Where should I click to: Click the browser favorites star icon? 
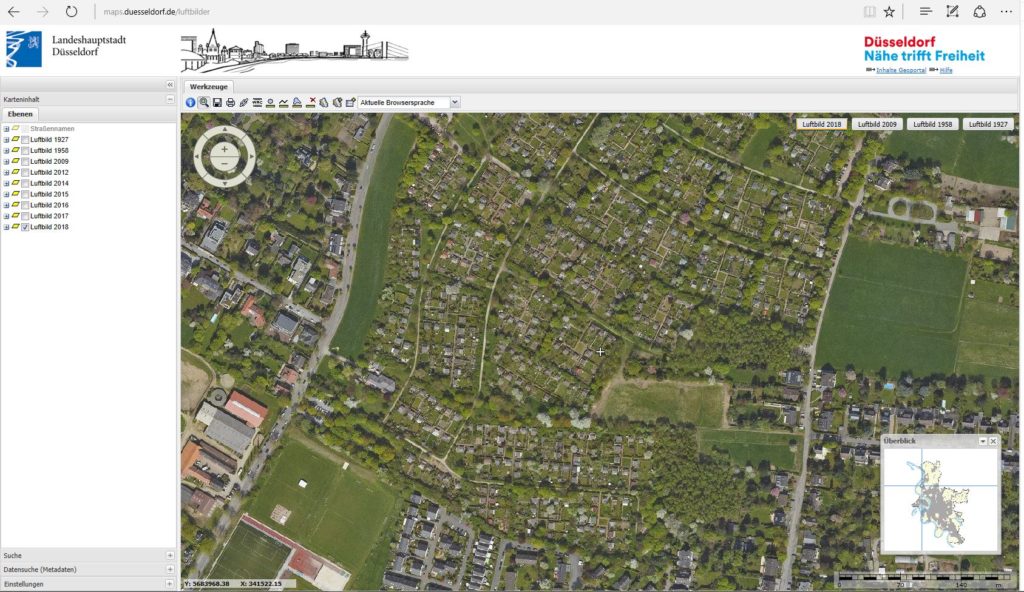pos(889,12)
